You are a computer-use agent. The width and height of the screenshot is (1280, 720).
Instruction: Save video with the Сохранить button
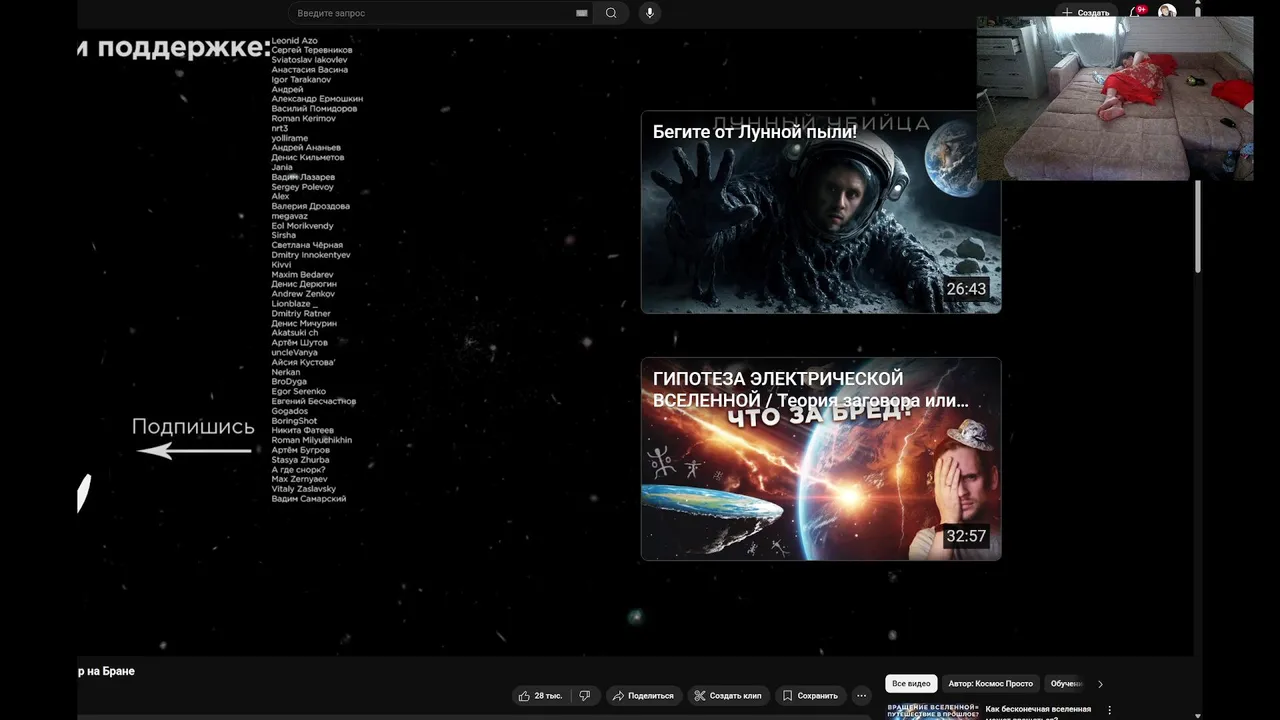click(810, 696)
